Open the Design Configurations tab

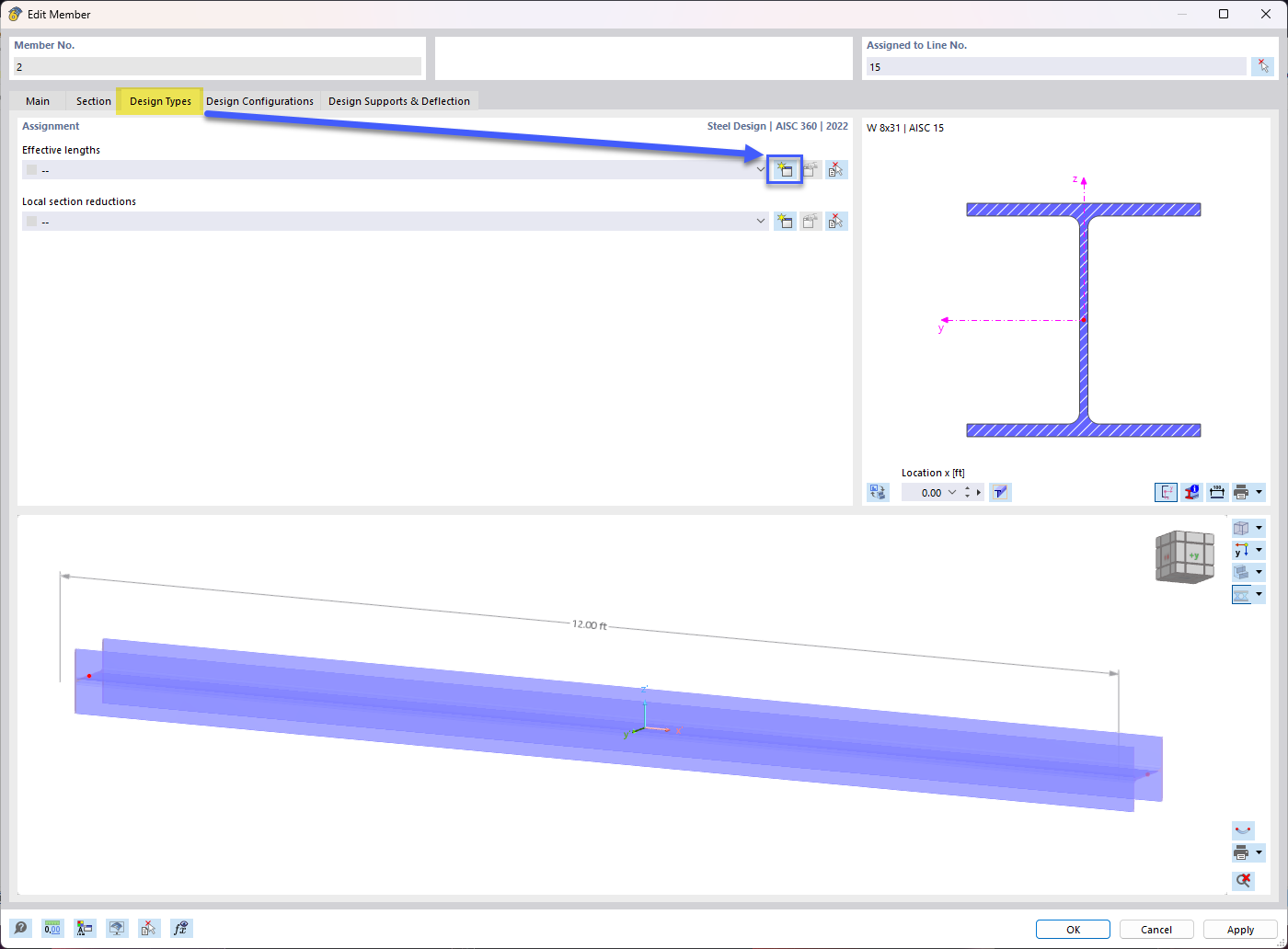pos(259,101)
